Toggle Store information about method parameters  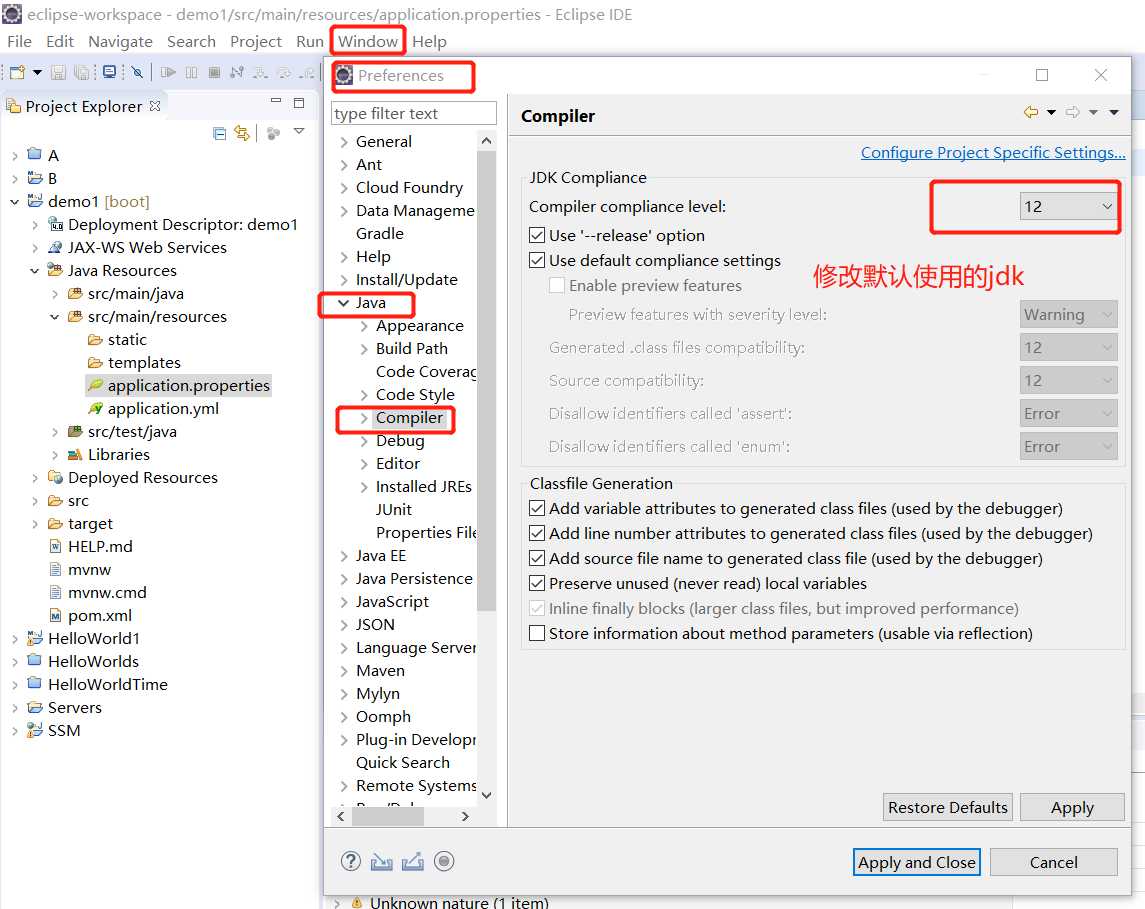[x=537, y=633]
